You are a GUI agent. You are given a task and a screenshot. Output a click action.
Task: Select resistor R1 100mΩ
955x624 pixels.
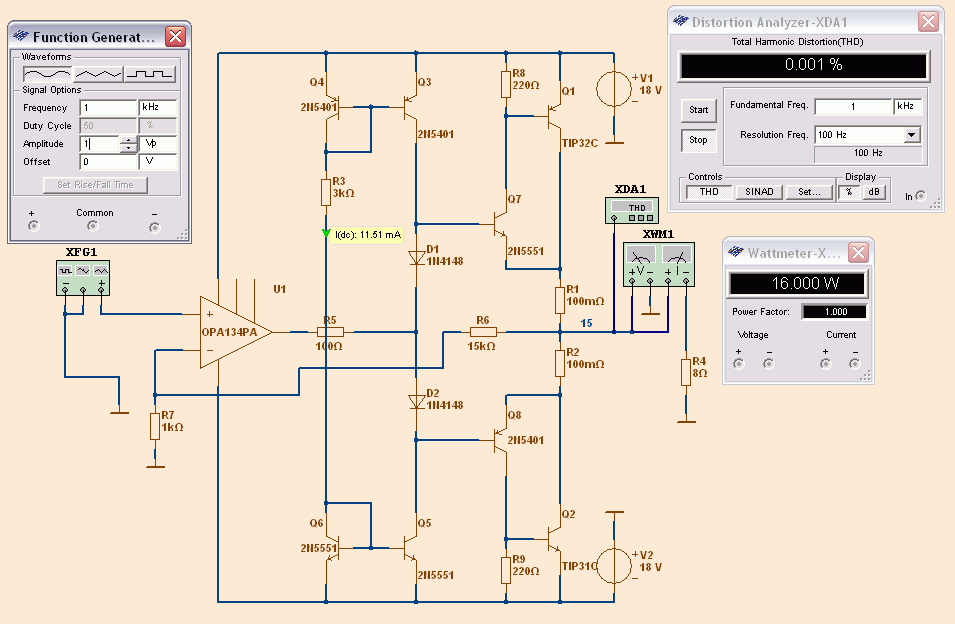pos(560,300)
